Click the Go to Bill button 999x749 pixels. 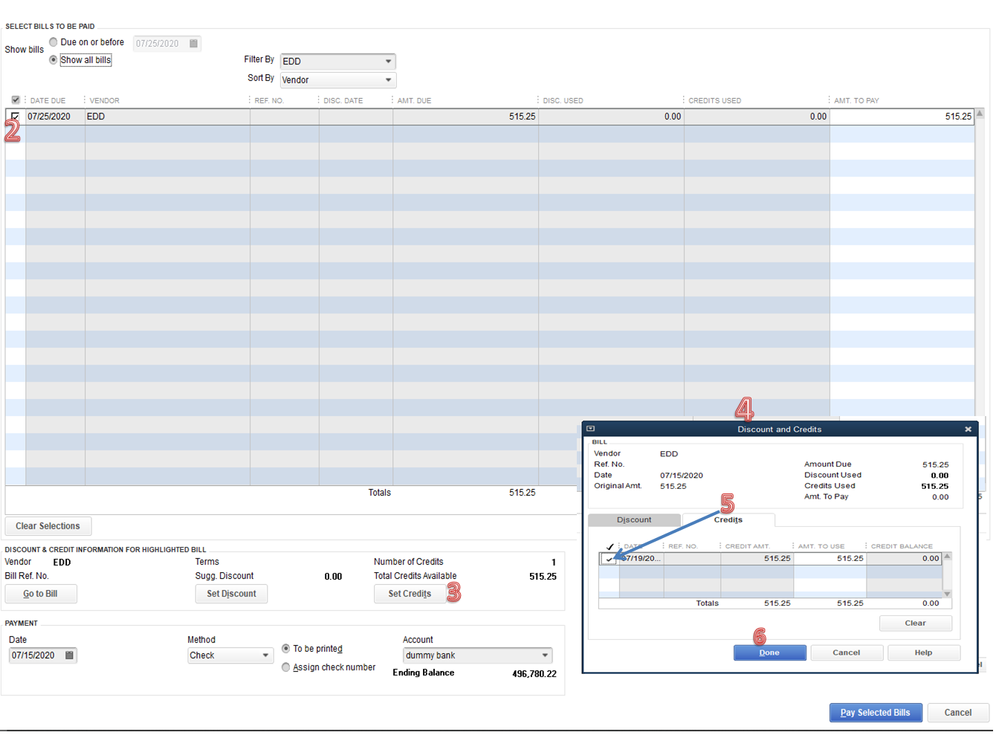pos(41,594)
